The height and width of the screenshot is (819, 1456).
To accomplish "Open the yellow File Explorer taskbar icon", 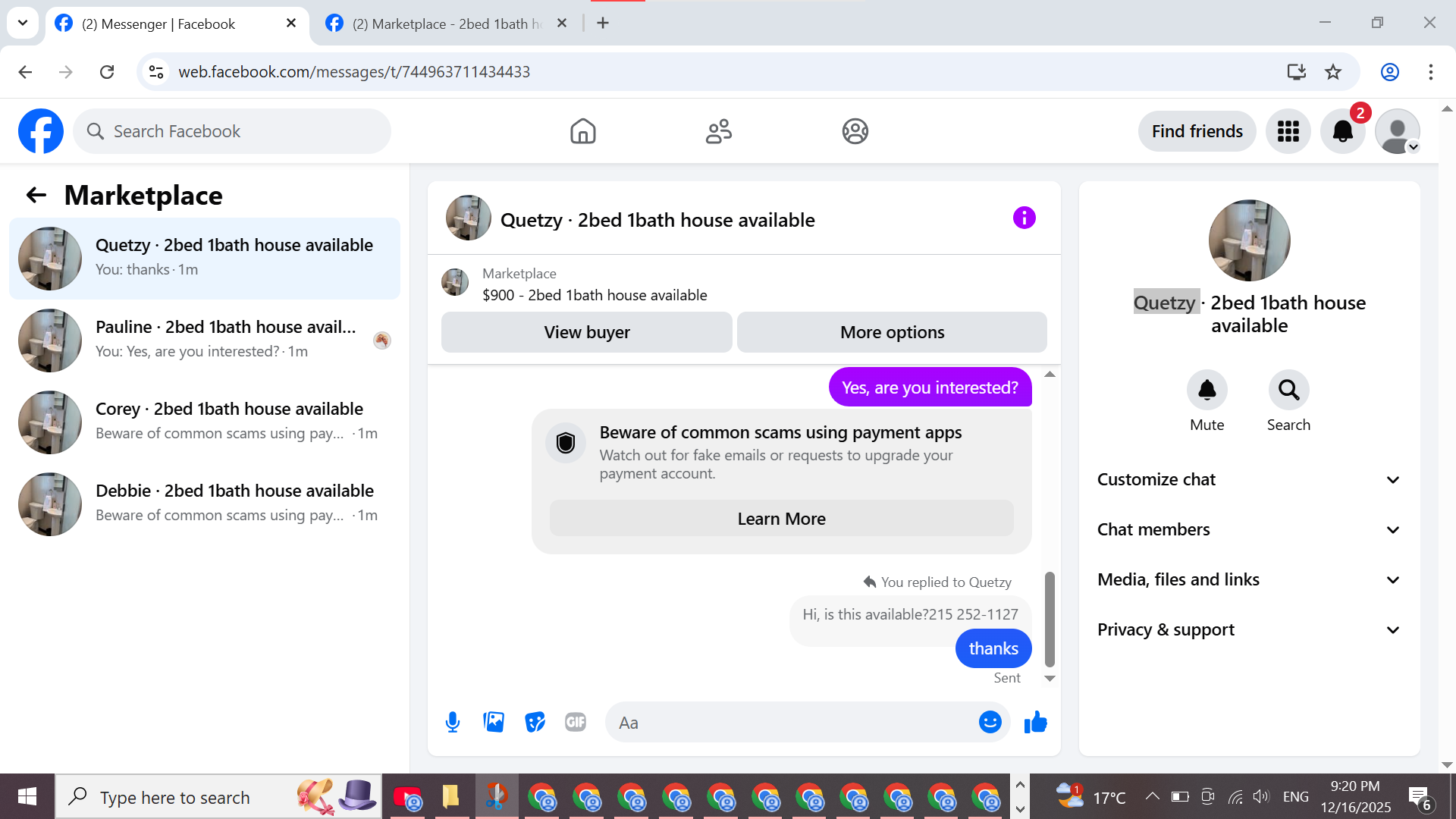I will tap(450, 797).
